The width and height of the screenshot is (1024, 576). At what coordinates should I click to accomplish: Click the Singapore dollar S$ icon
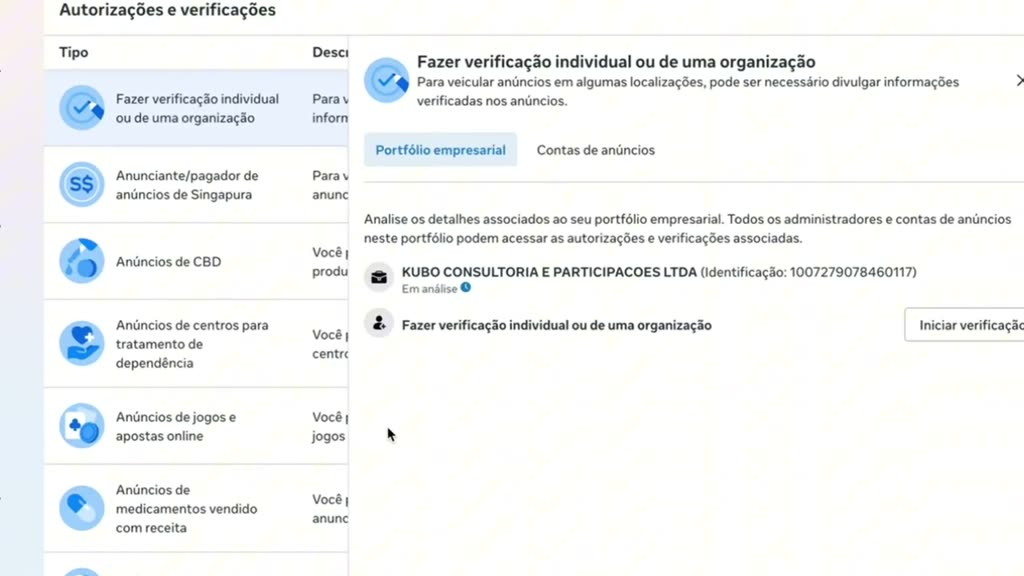[x=82, y=184]
